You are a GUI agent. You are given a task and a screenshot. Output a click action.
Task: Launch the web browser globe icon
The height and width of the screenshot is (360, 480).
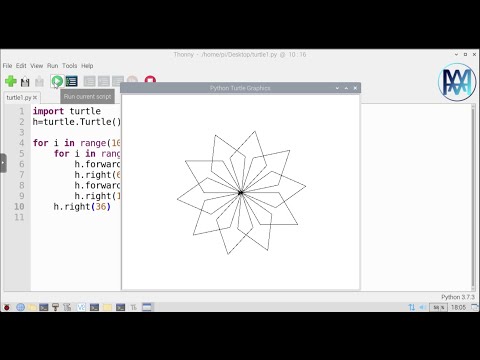coord(20,307)
